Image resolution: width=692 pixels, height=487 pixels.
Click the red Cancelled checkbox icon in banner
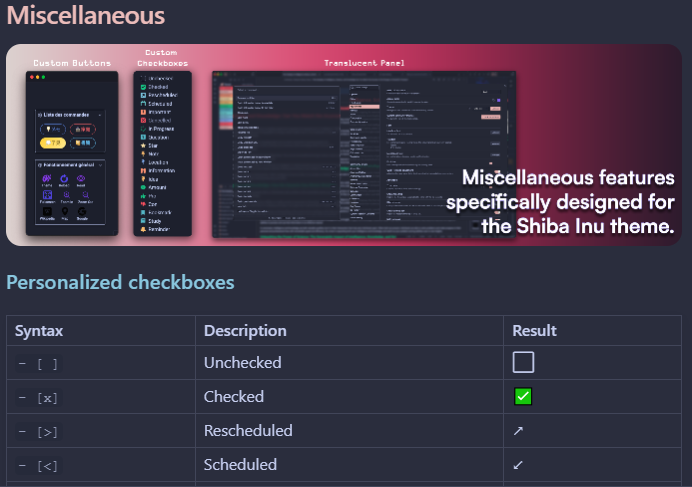click(x=143, y=120)
